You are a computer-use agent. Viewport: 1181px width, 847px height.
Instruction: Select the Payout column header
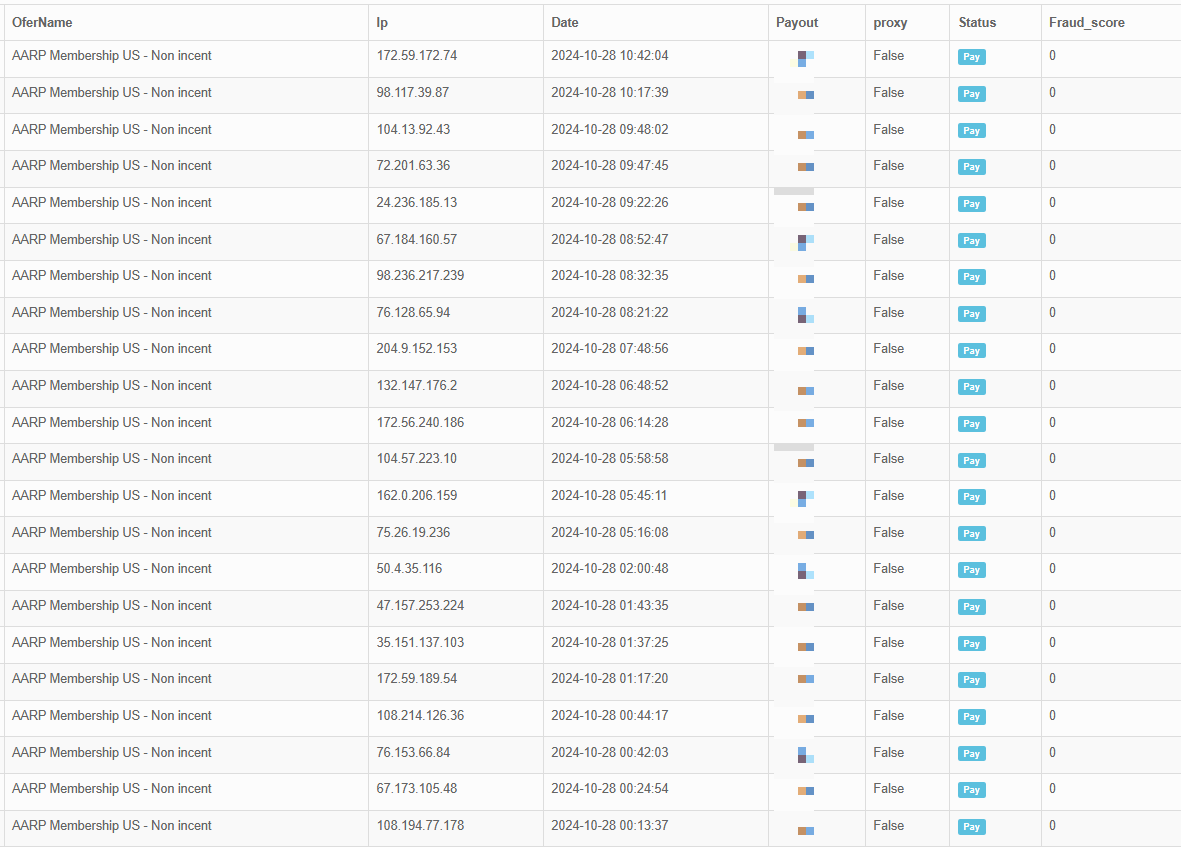(x=797, y=23)
